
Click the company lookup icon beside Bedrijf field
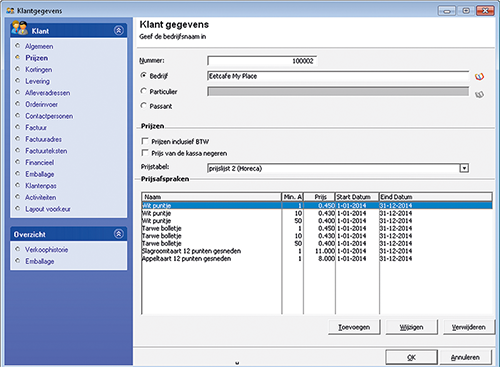coord(479,77)
